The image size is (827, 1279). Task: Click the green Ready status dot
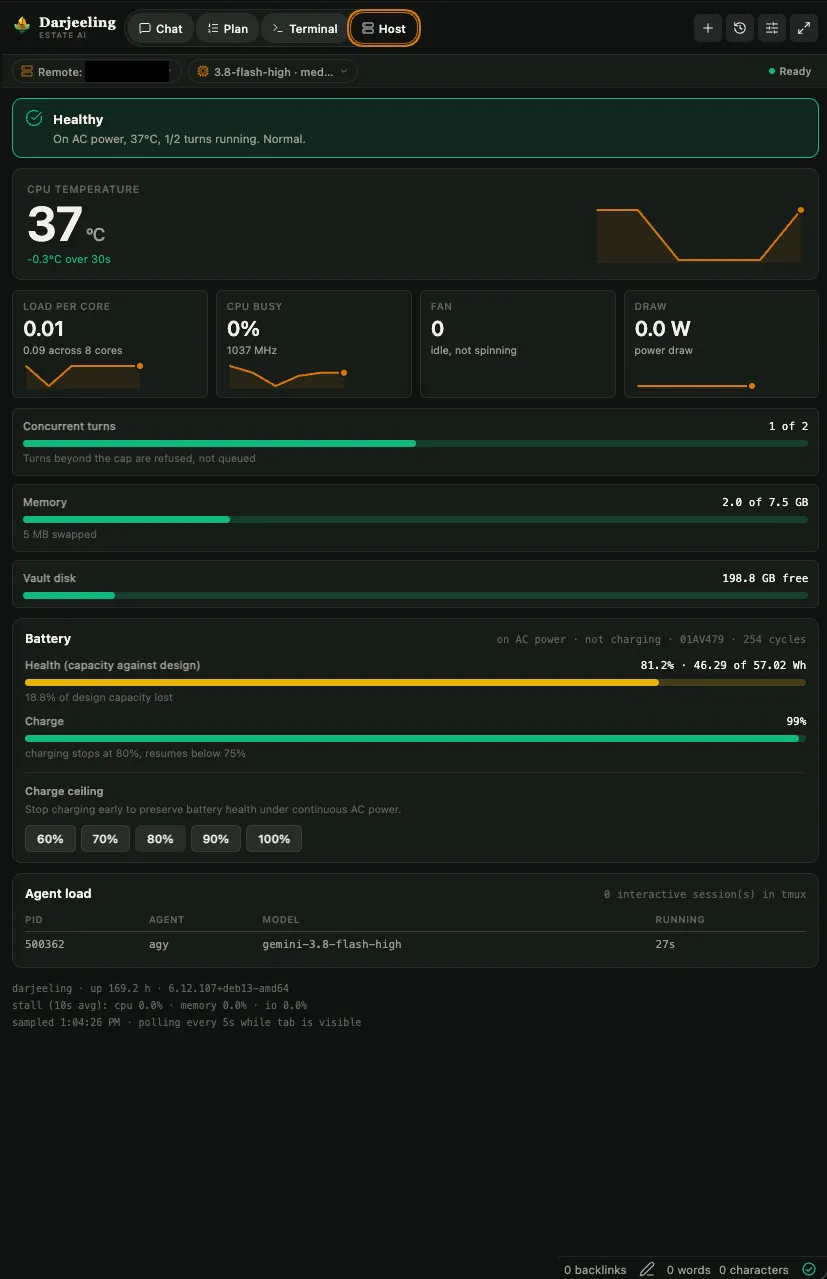coord(771,71)
